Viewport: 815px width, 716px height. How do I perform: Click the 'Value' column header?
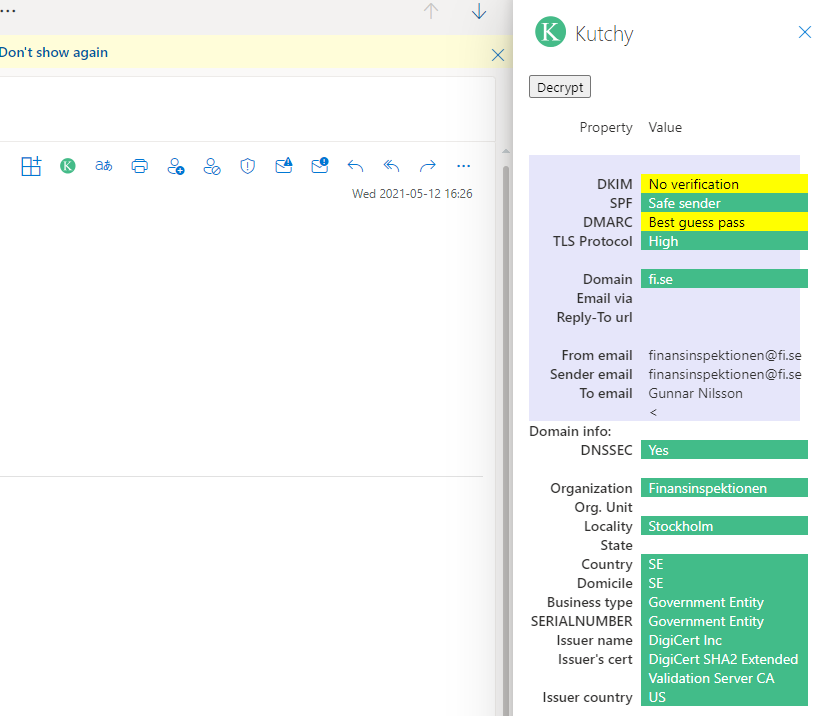pyautogui.click(x=665, y=127)
